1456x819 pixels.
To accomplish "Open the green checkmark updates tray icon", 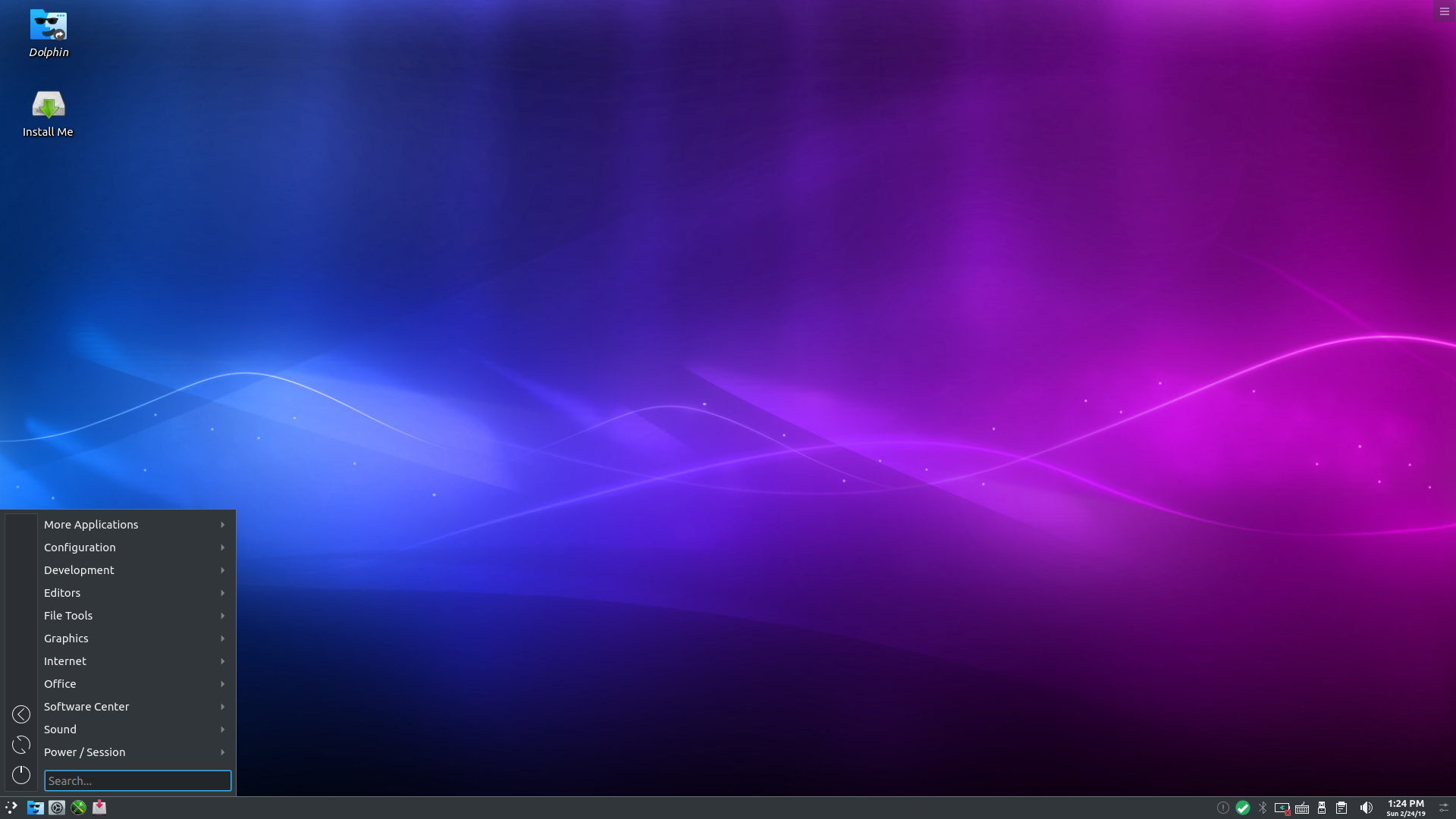I will coord(1242,808).
